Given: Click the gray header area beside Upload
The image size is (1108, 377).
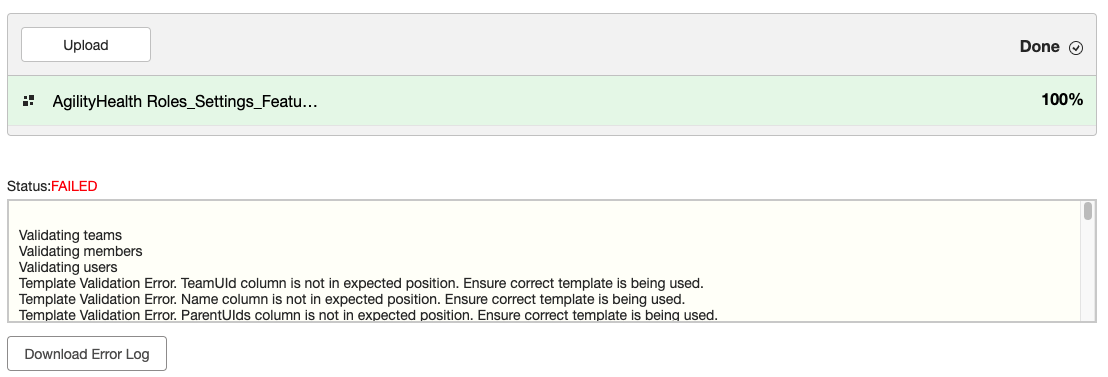Looking at the screenshot, I should click(585, 45).
